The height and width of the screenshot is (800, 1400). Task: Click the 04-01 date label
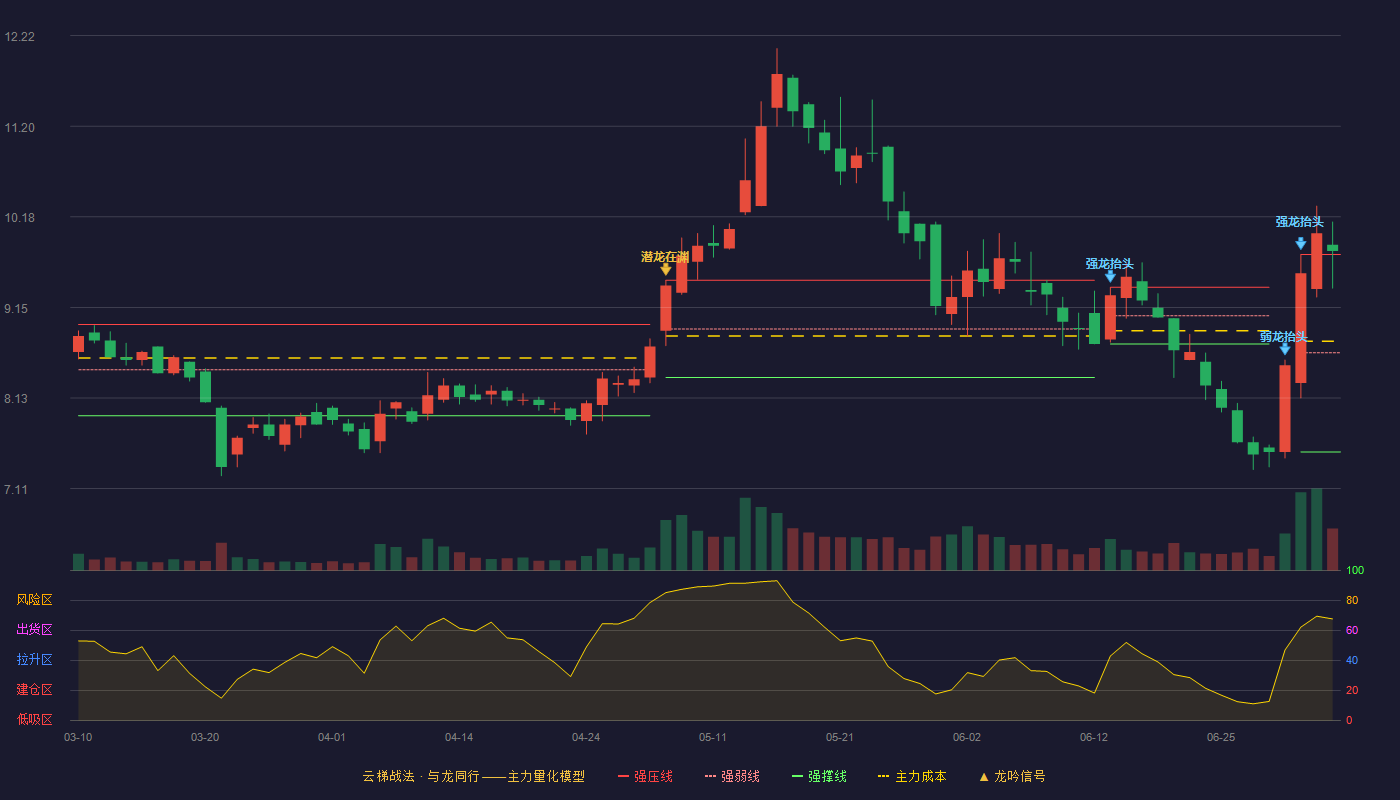332,737
